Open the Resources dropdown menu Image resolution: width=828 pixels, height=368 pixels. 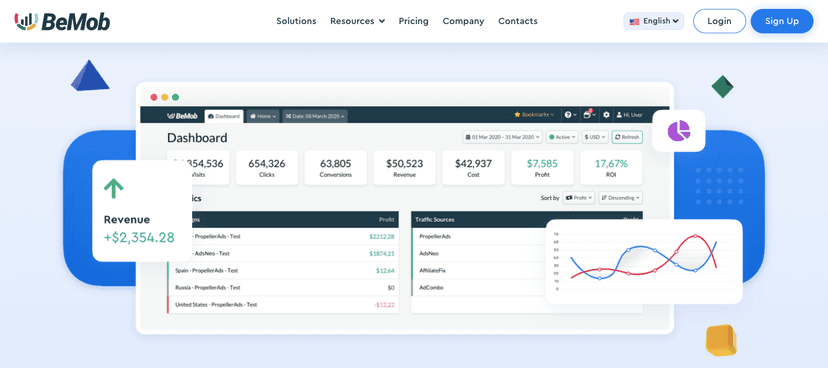(x=357, y=21)
